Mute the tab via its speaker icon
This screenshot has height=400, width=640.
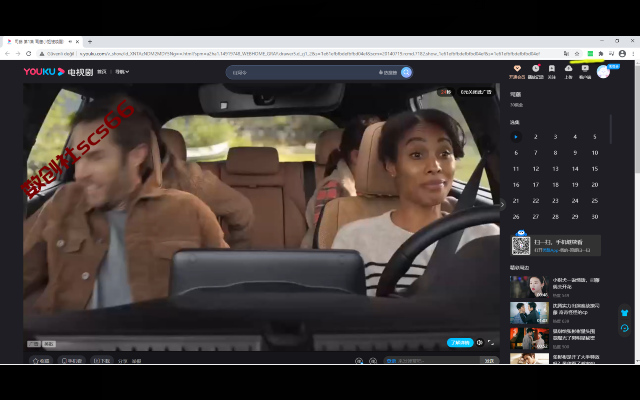[70, 42]
